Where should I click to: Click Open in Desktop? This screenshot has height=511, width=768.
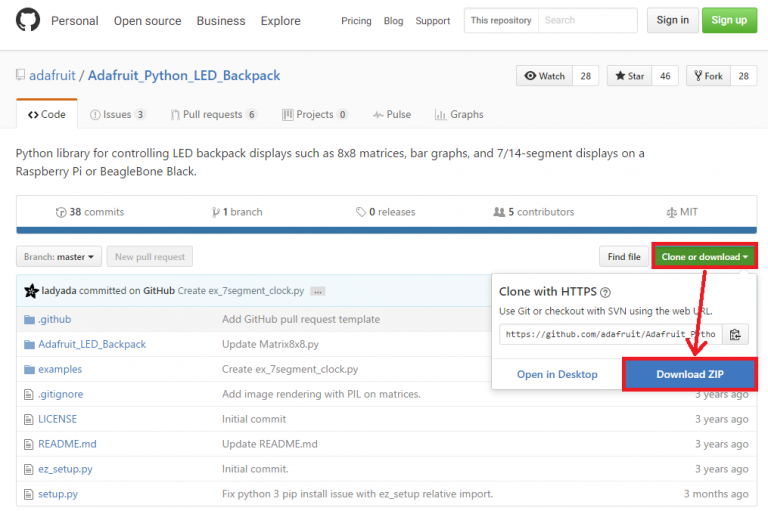pos(557,374)
